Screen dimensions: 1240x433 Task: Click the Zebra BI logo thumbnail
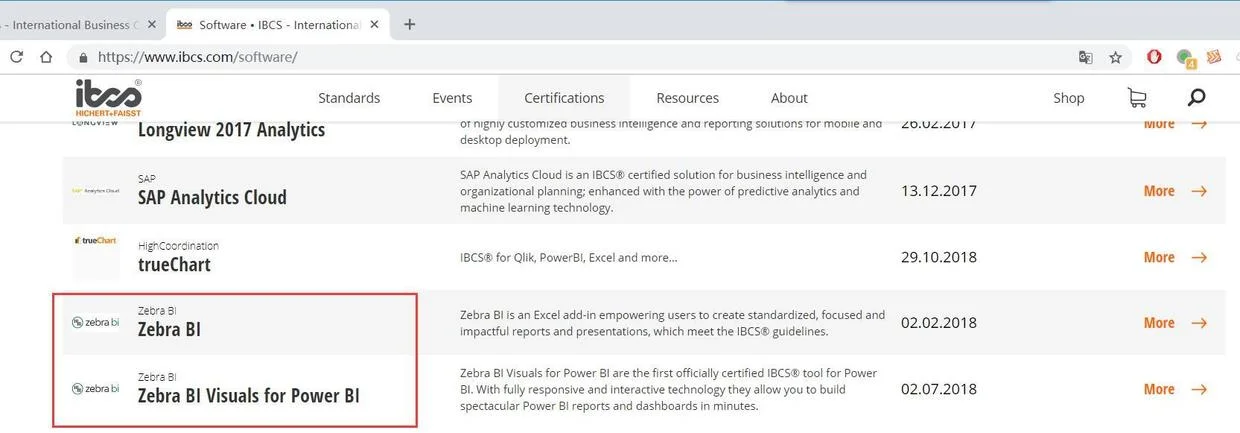96,322
